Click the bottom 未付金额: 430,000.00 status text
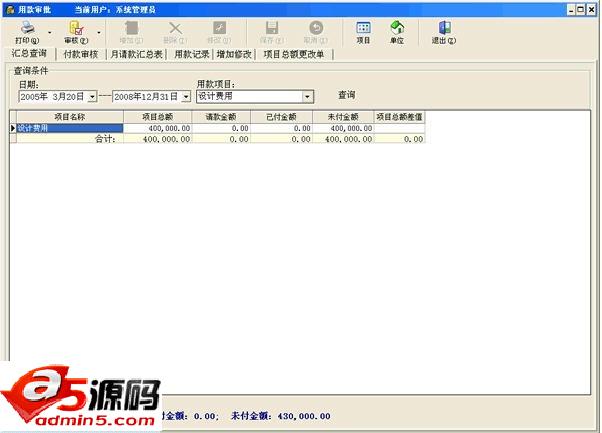 click(x=281, y=416)
